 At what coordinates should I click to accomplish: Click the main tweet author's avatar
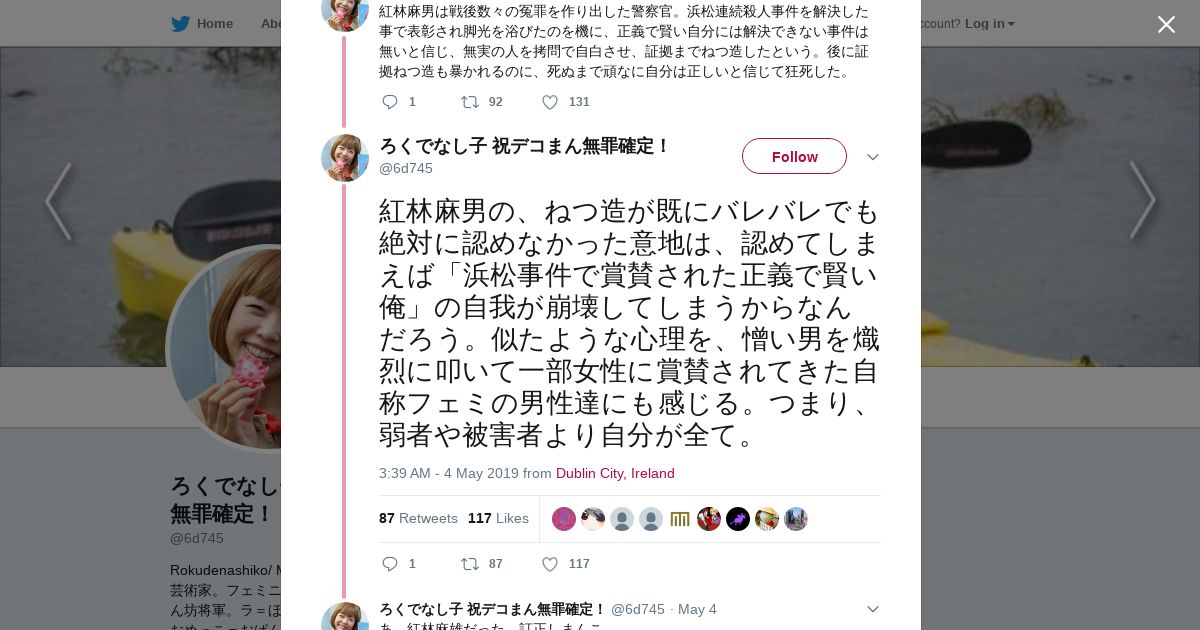(345, 158)
